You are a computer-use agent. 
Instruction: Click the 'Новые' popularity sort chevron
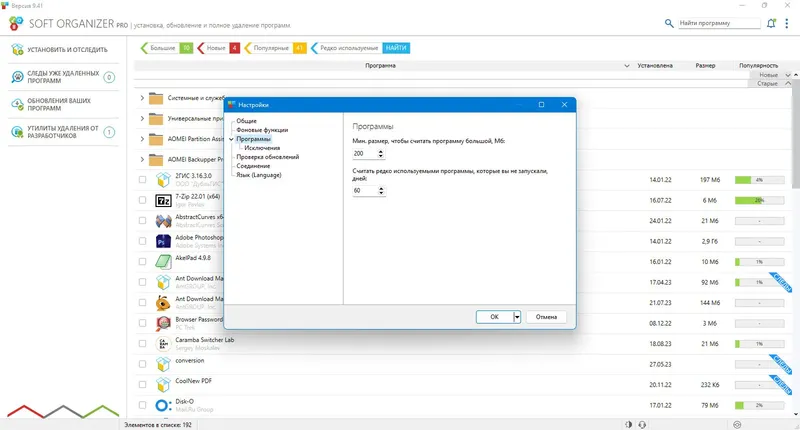click(787, 75)
